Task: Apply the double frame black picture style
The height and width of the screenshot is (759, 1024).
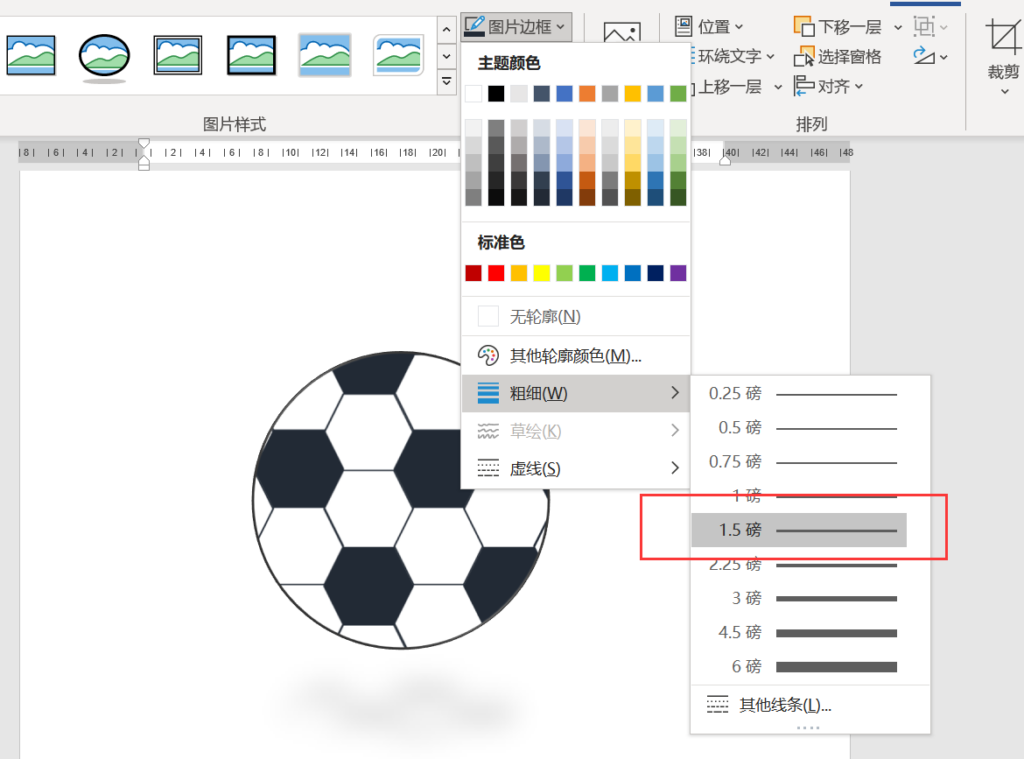Action: (x=178, y=56)
